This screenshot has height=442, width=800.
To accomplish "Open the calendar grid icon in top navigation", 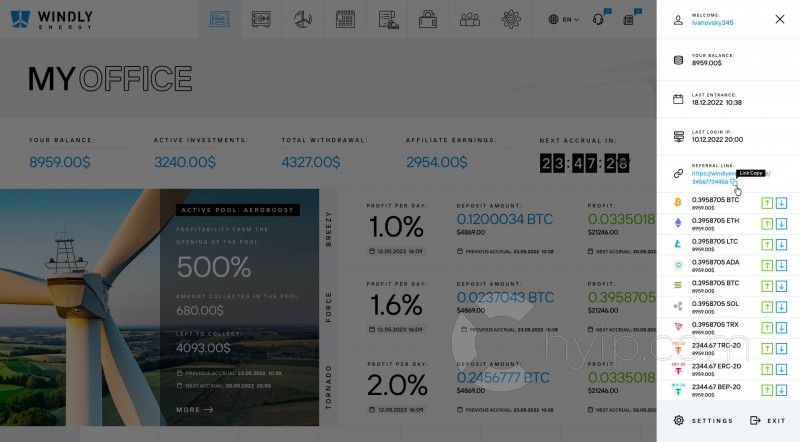I will coord(345,19).
